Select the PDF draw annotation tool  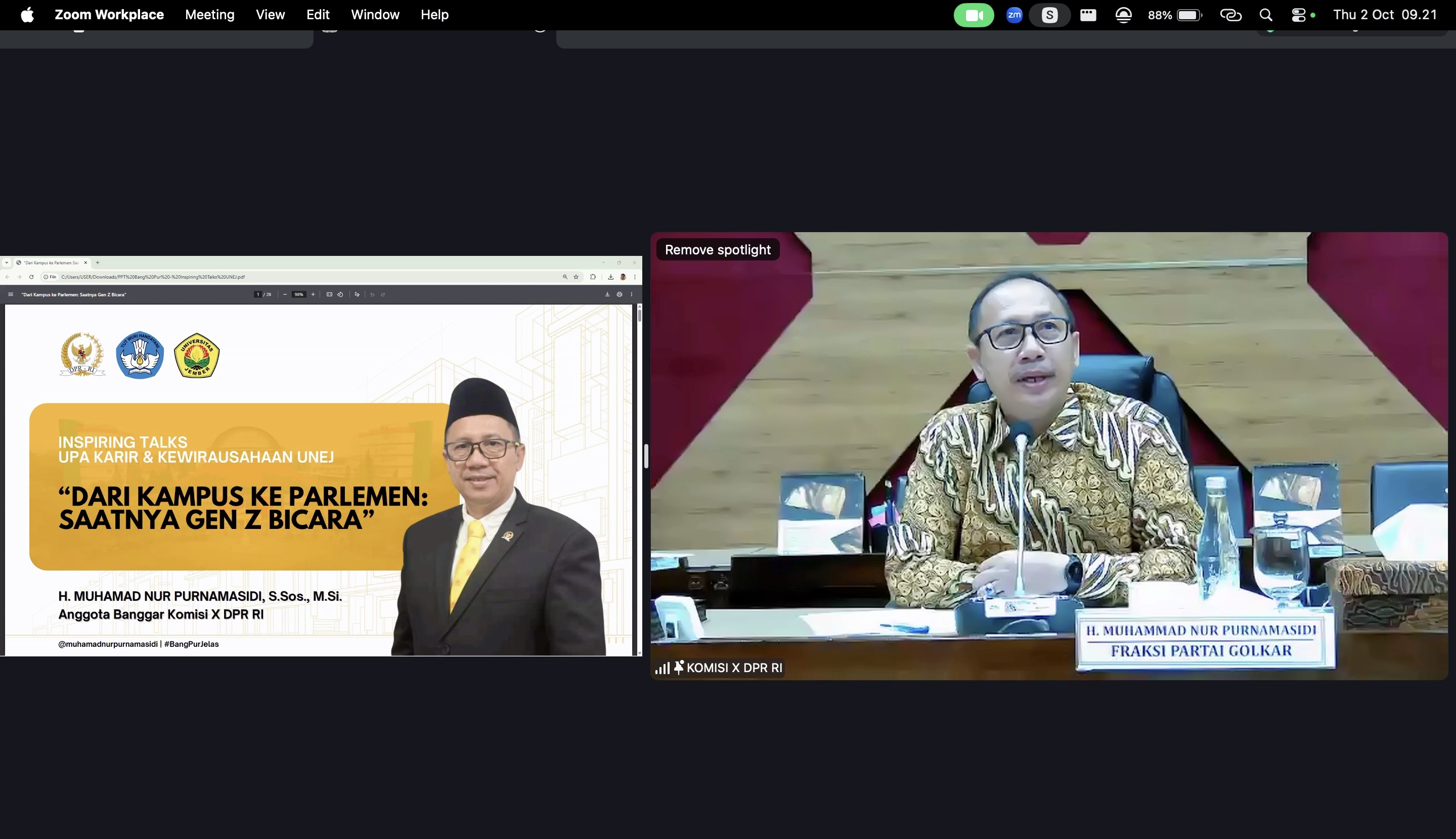[x=357, y=294]
